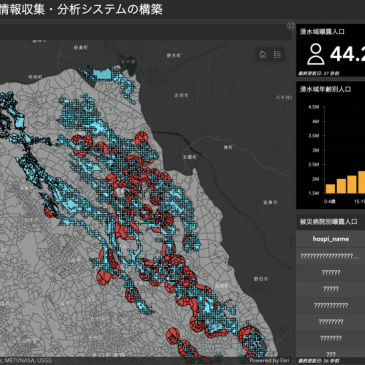
Task: Click the 古河市 place label on the map
Action: click(x=181, y=95)
